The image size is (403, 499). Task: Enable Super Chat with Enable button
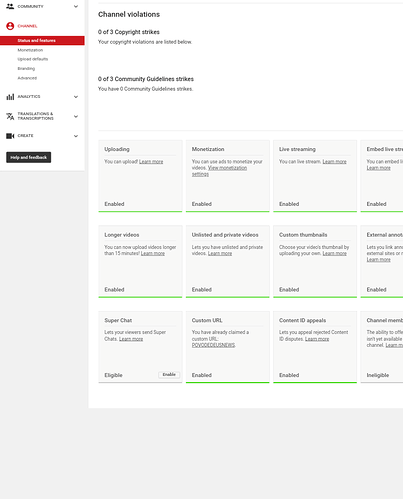tap(169, 375)
